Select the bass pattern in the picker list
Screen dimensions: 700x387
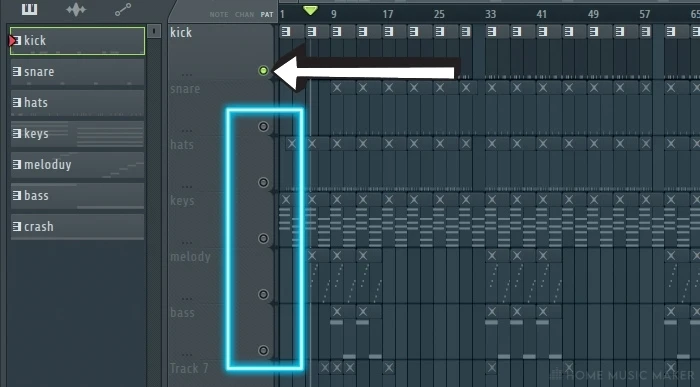click(x=77, y=196)
